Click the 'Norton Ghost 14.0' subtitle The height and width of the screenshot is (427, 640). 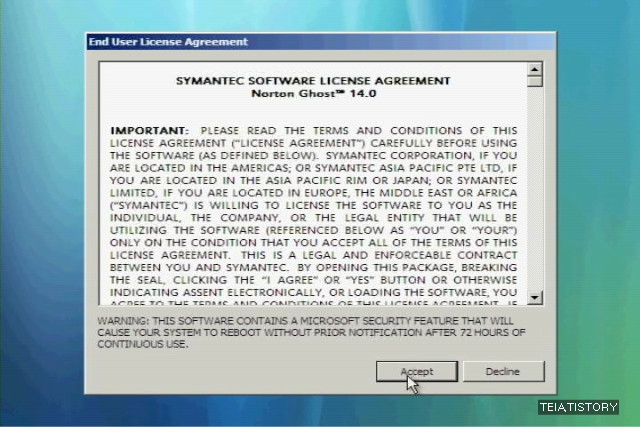(313, 93)
